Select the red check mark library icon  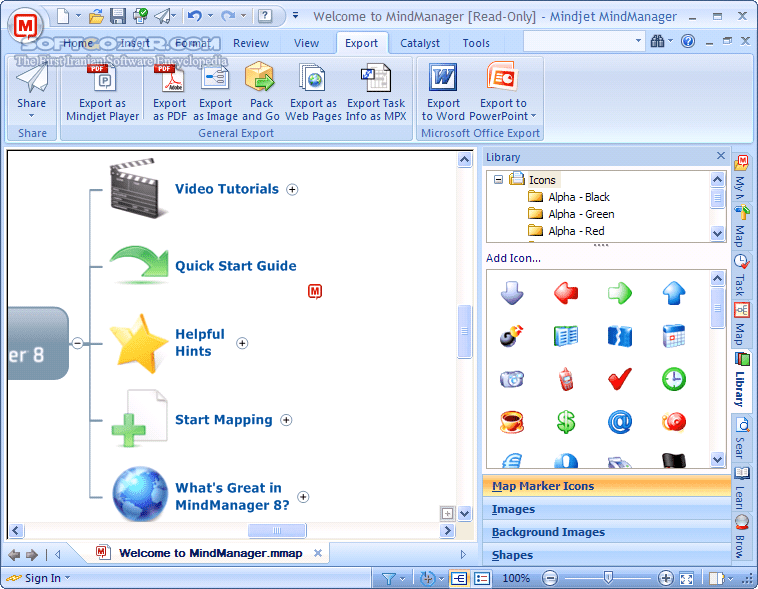point(620,379)
